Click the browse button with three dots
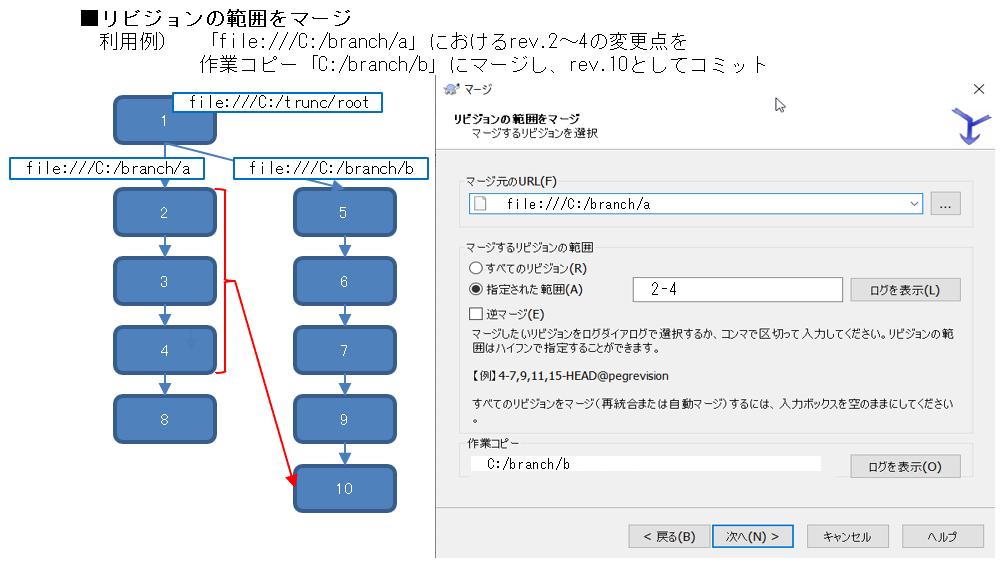The width and height of the screenshot is (1007, 573). 945,204
